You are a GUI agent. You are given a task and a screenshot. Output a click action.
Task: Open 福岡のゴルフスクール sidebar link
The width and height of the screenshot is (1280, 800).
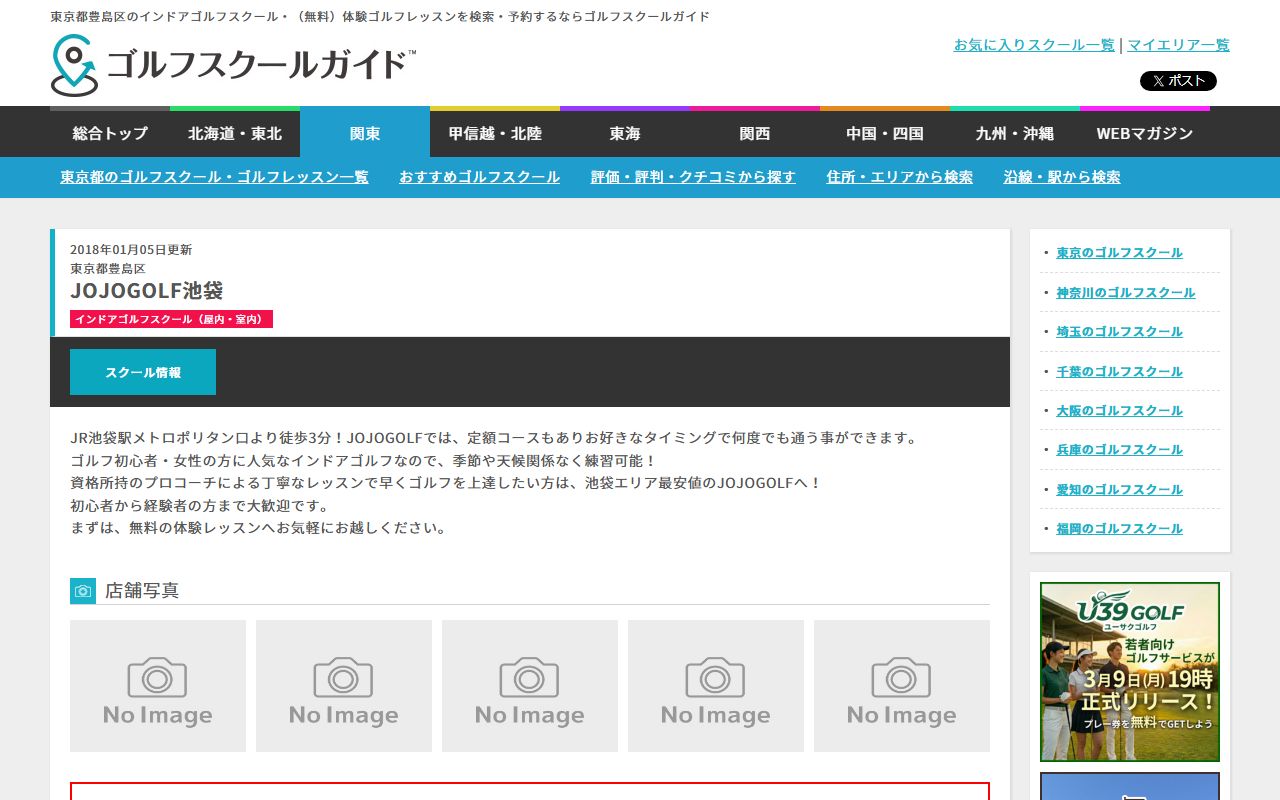click(x=1119, y=529)
